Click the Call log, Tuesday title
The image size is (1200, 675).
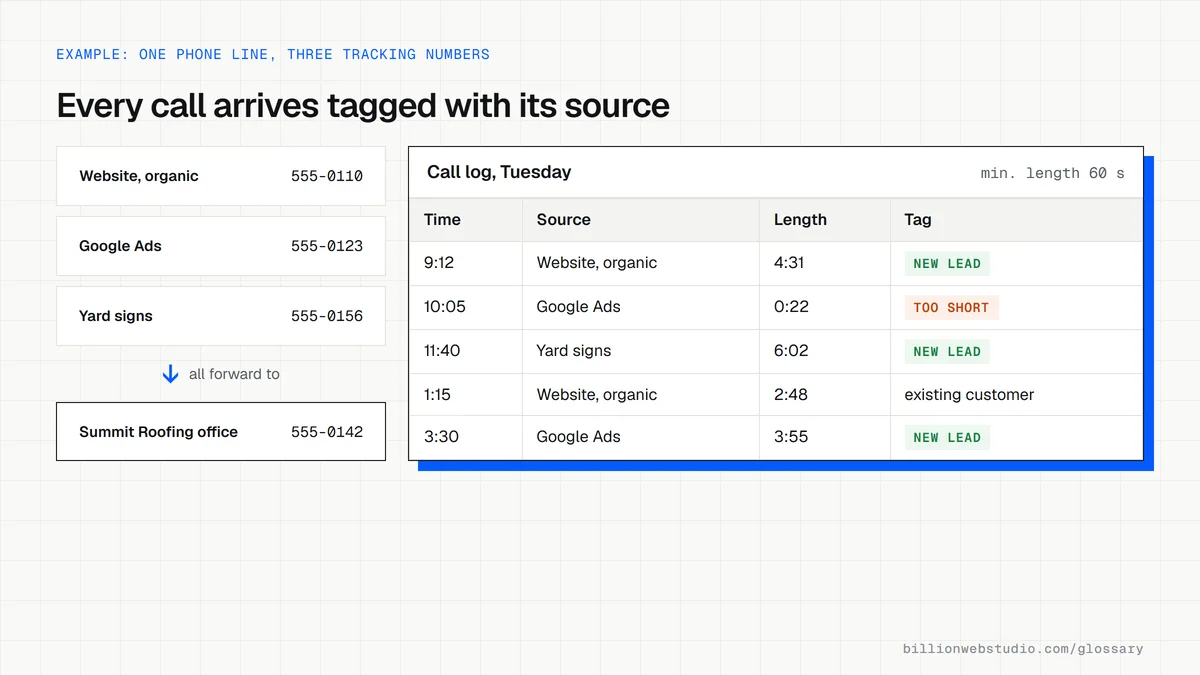pyautogui.click(x=499, y=172)
